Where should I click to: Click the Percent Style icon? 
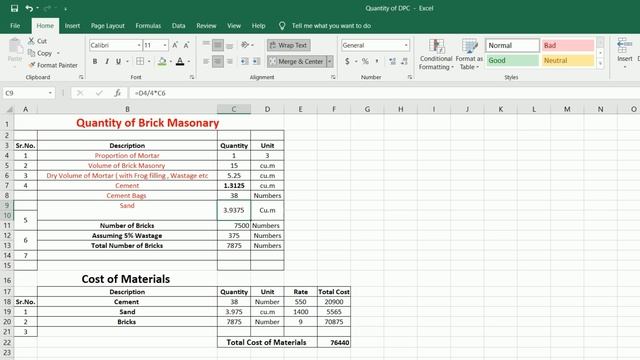coord(365,61)
